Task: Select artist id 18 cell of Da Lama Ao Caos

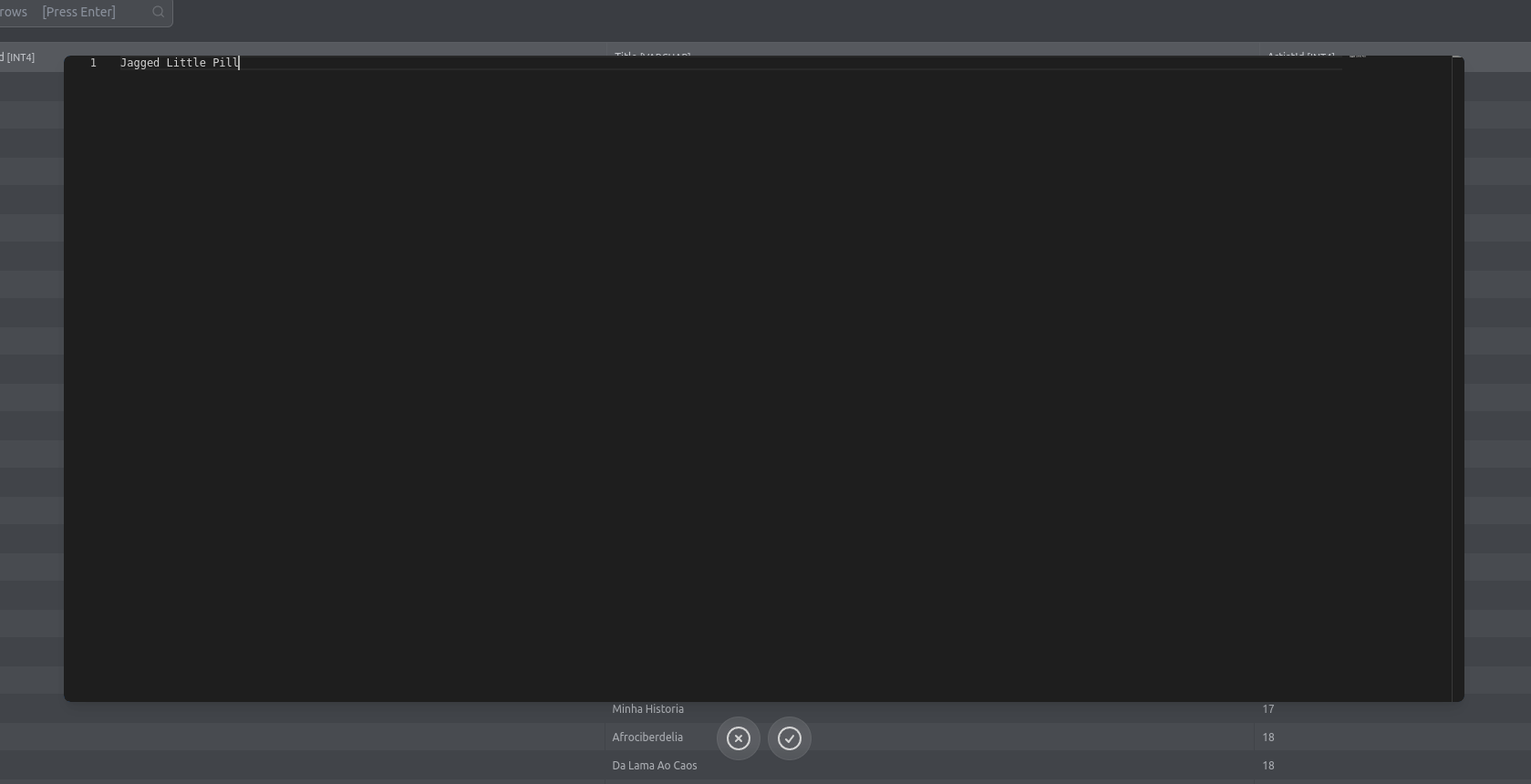Action: (1391, 766)
